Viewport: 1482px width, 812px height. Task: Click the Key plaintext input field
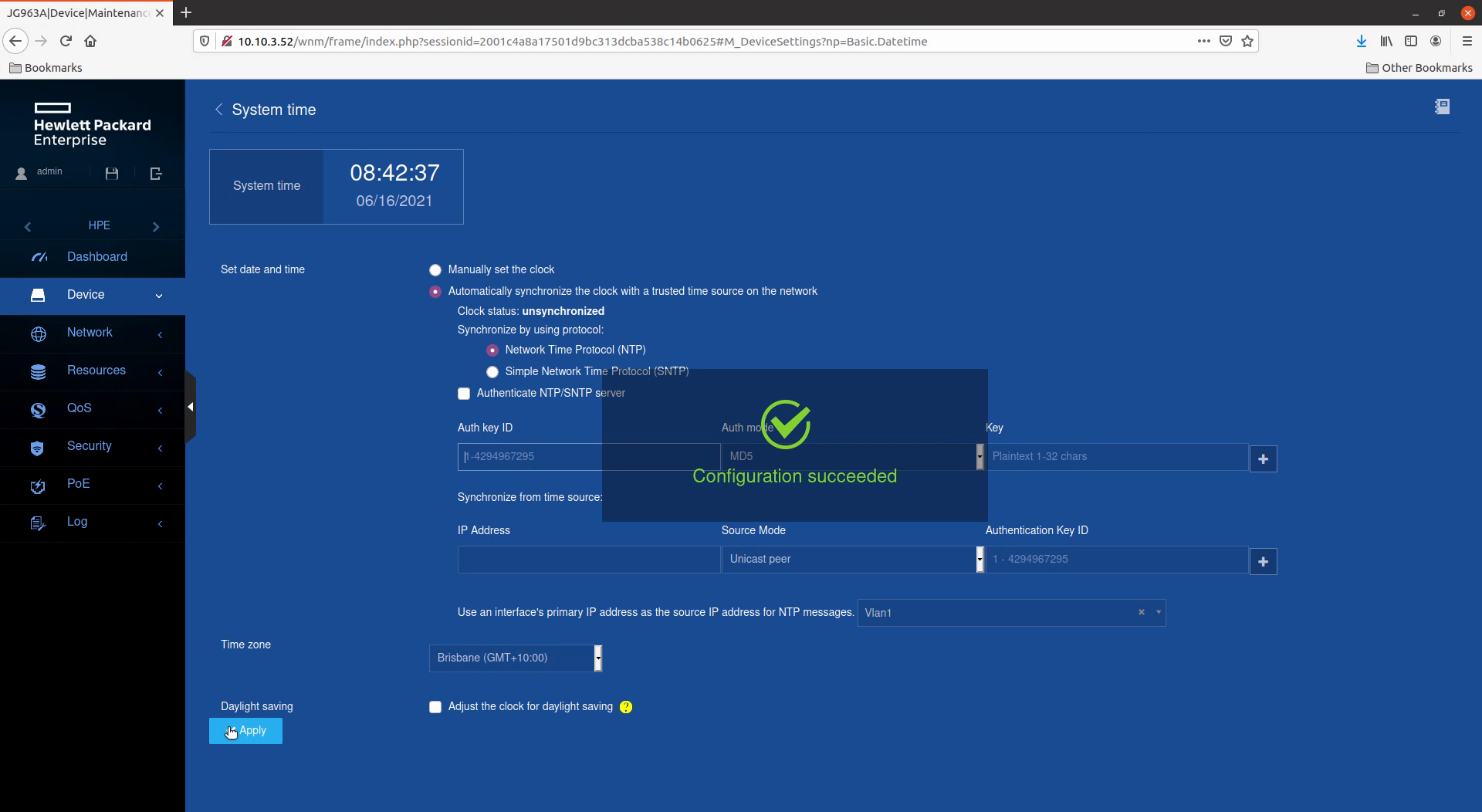click(x=1117, y=457)
